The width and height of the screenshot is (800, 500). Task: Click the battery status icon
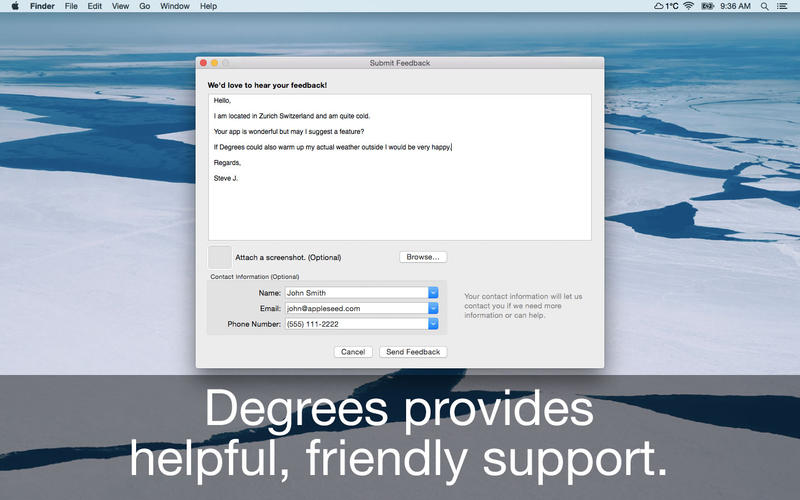click(x=708, y=6)
